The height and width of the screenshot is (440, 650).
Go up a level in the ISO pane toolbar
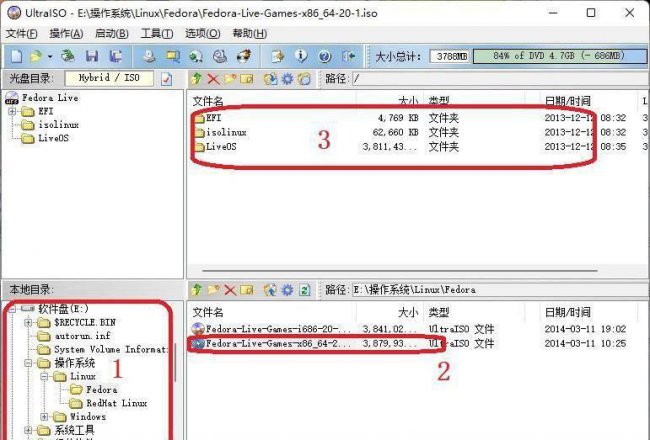tap(197, 78)
